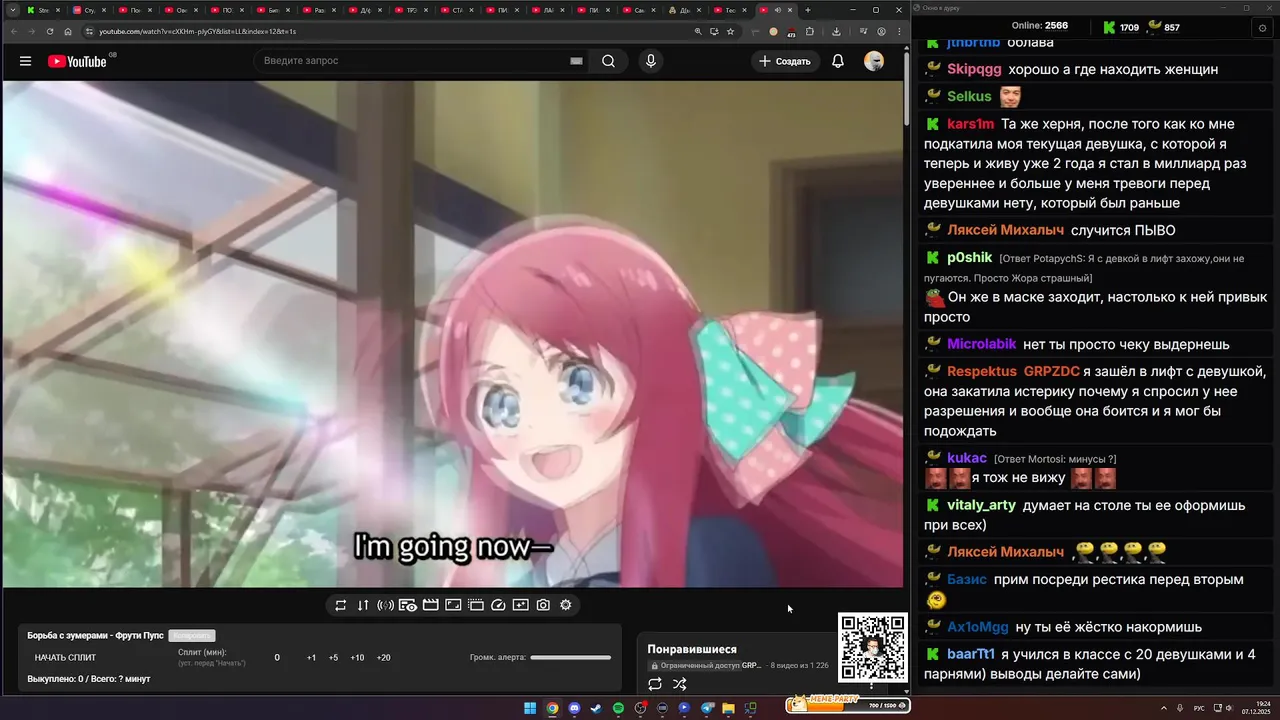This screenshot has height=720, width=1280.
Task: Open the gear settings in video tools bar
Action: 565,605
